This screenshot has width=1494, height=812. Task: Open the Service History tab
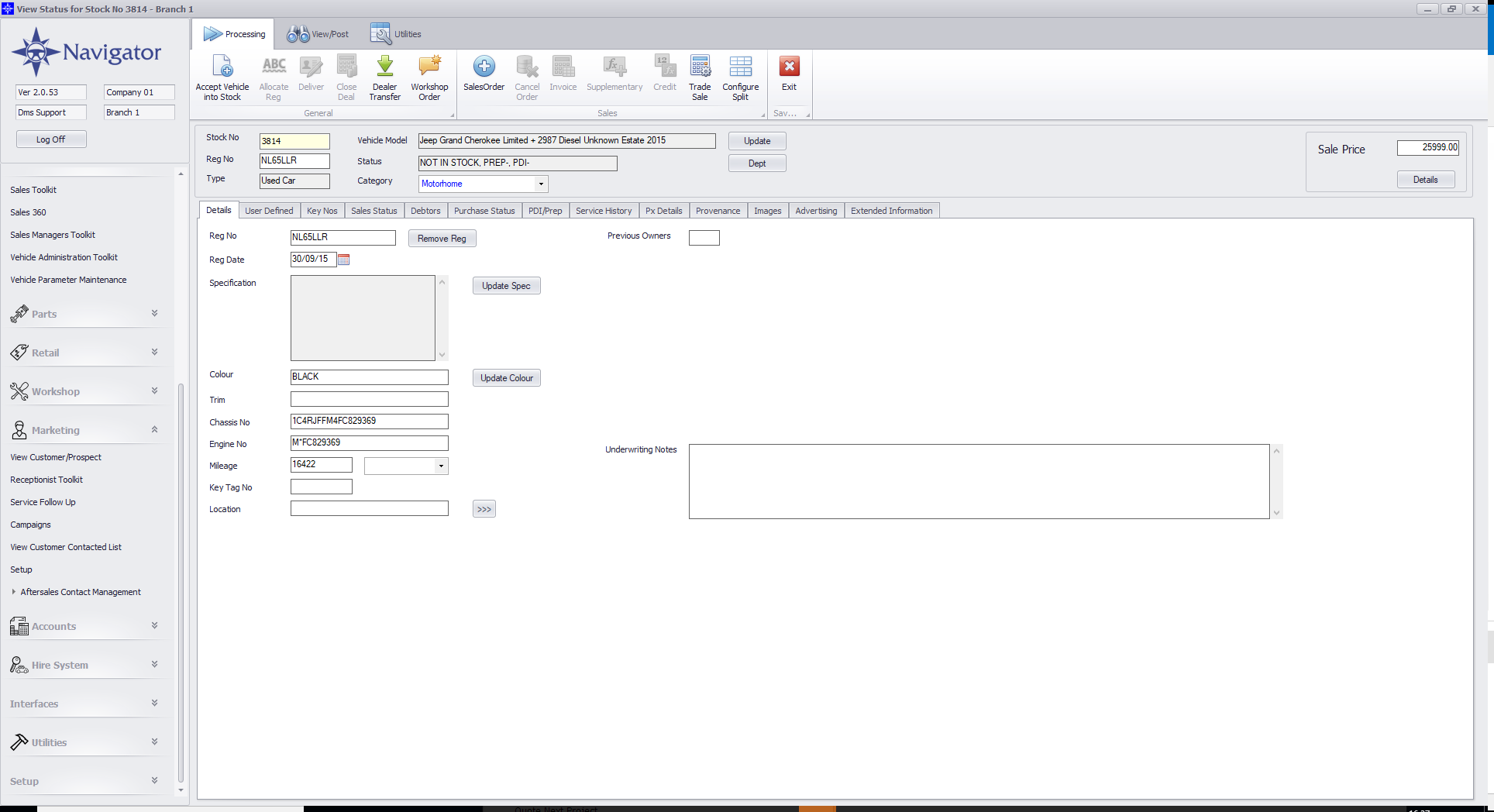tap(604, 211)
